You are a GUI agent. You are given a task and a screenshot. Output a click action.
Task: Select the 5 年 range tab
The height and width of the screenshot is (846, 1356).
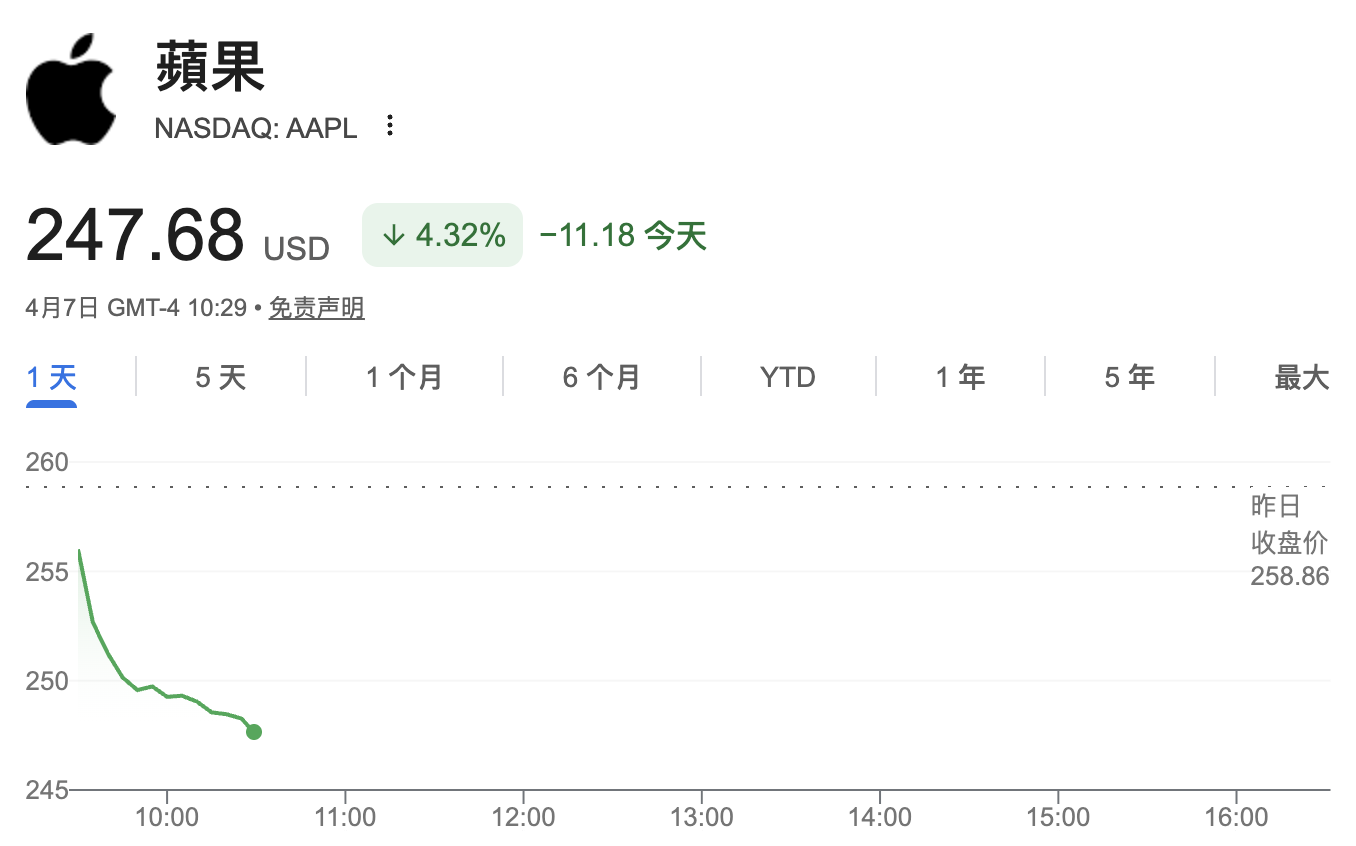pyautogui.click(x=1129, y=378)
